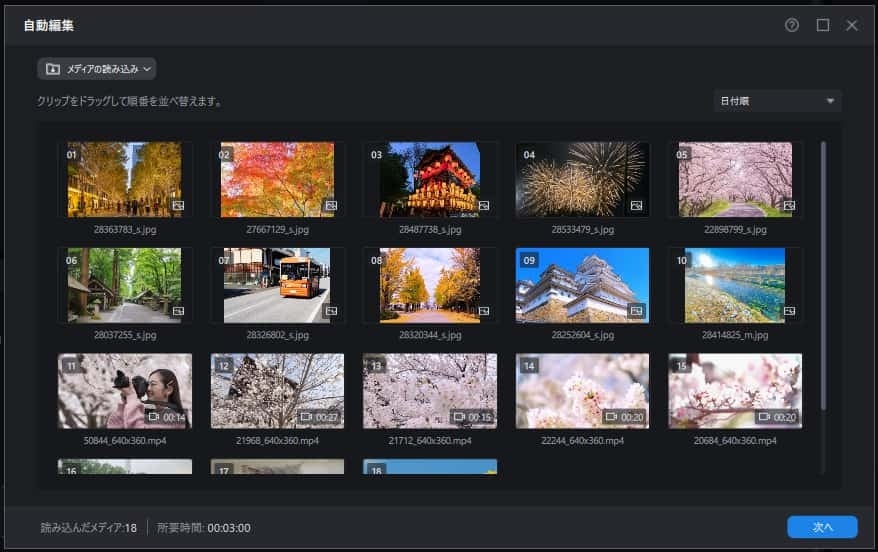The image size is (878, 552).
Task: Select the lantern float thumbnail 03
Action: (430, 180)
